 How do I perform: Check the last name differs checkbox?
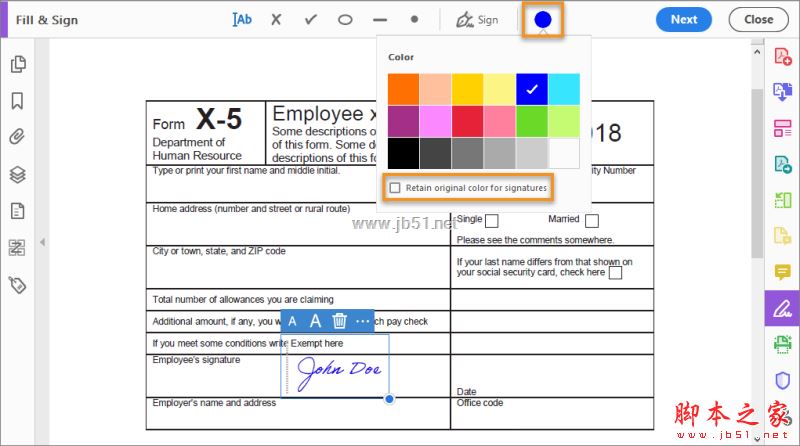point(616,273)
